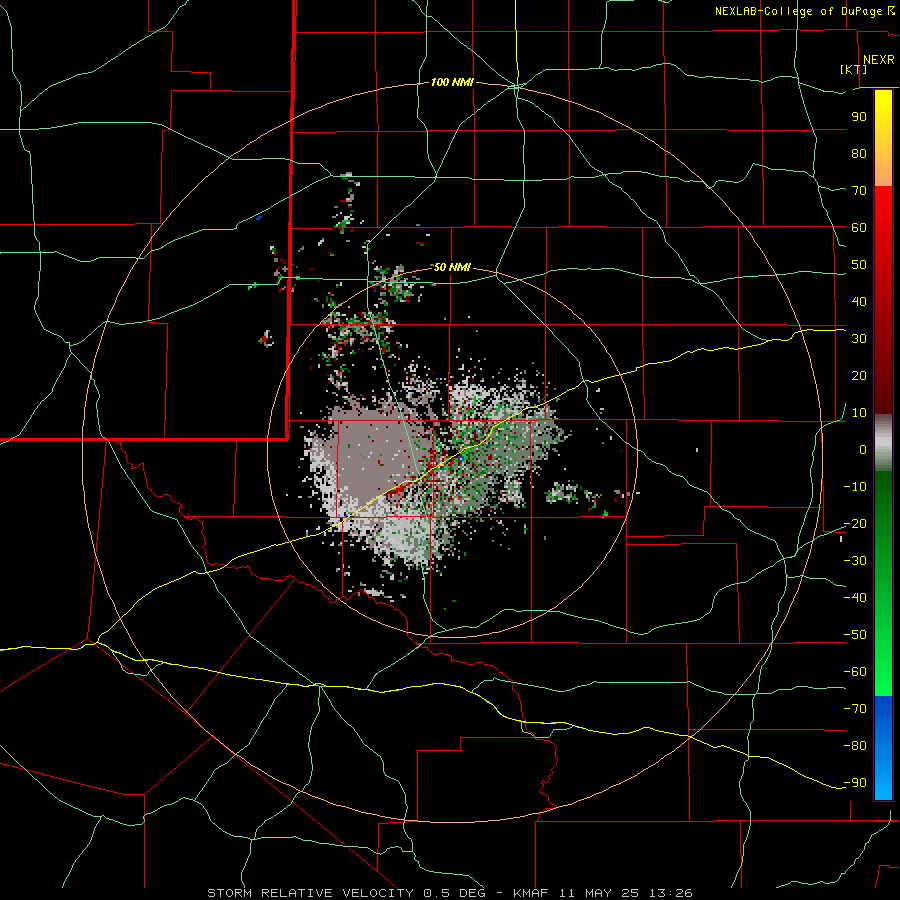Viewport: 900px width, 900px height.
Task: Click the -10 knots label on scale
Action: coord(855,487)
